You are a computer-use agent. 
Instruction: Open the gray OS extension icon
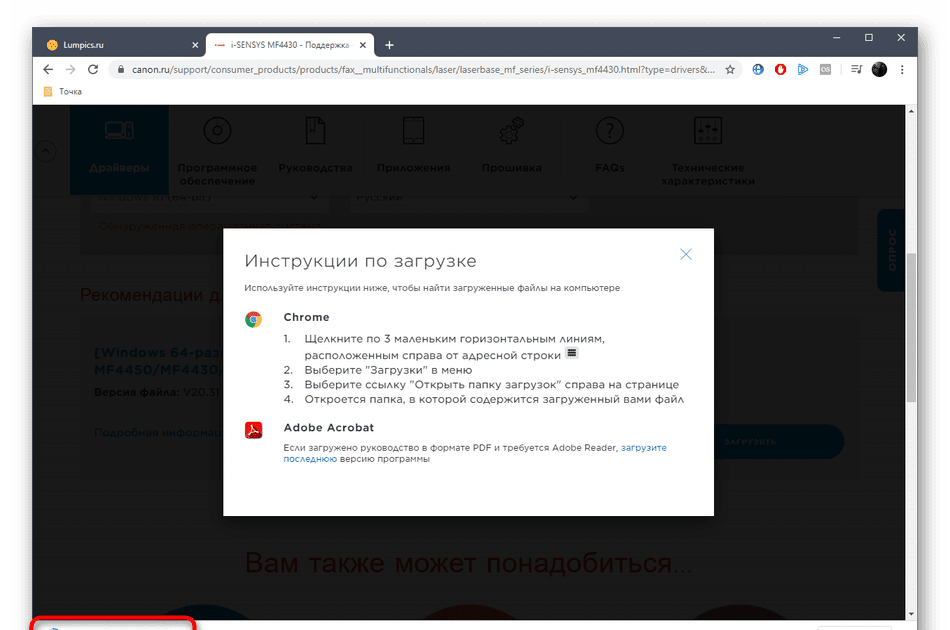825,70
